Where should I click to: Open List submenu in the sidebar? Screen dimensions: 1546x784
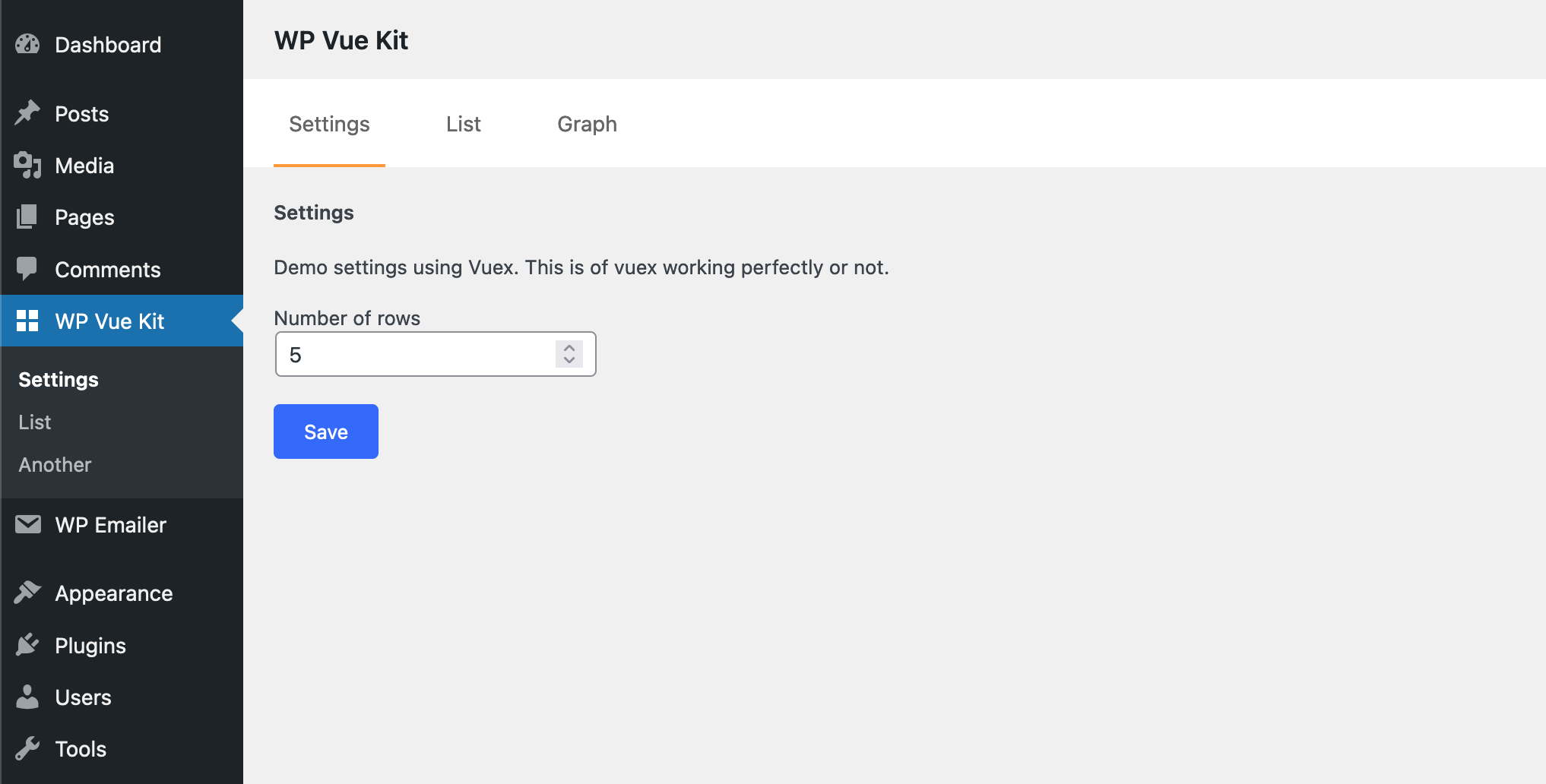point(35,422)
